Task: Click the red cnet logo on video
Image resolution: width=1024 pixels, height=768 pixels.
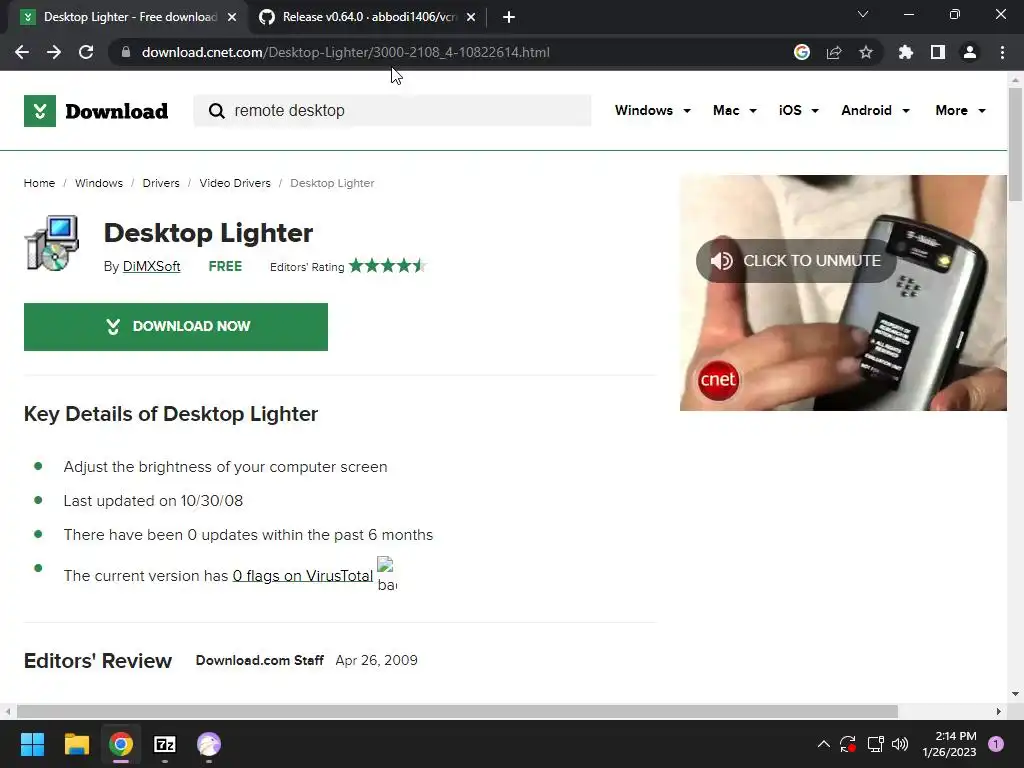Action: [718, 379]
